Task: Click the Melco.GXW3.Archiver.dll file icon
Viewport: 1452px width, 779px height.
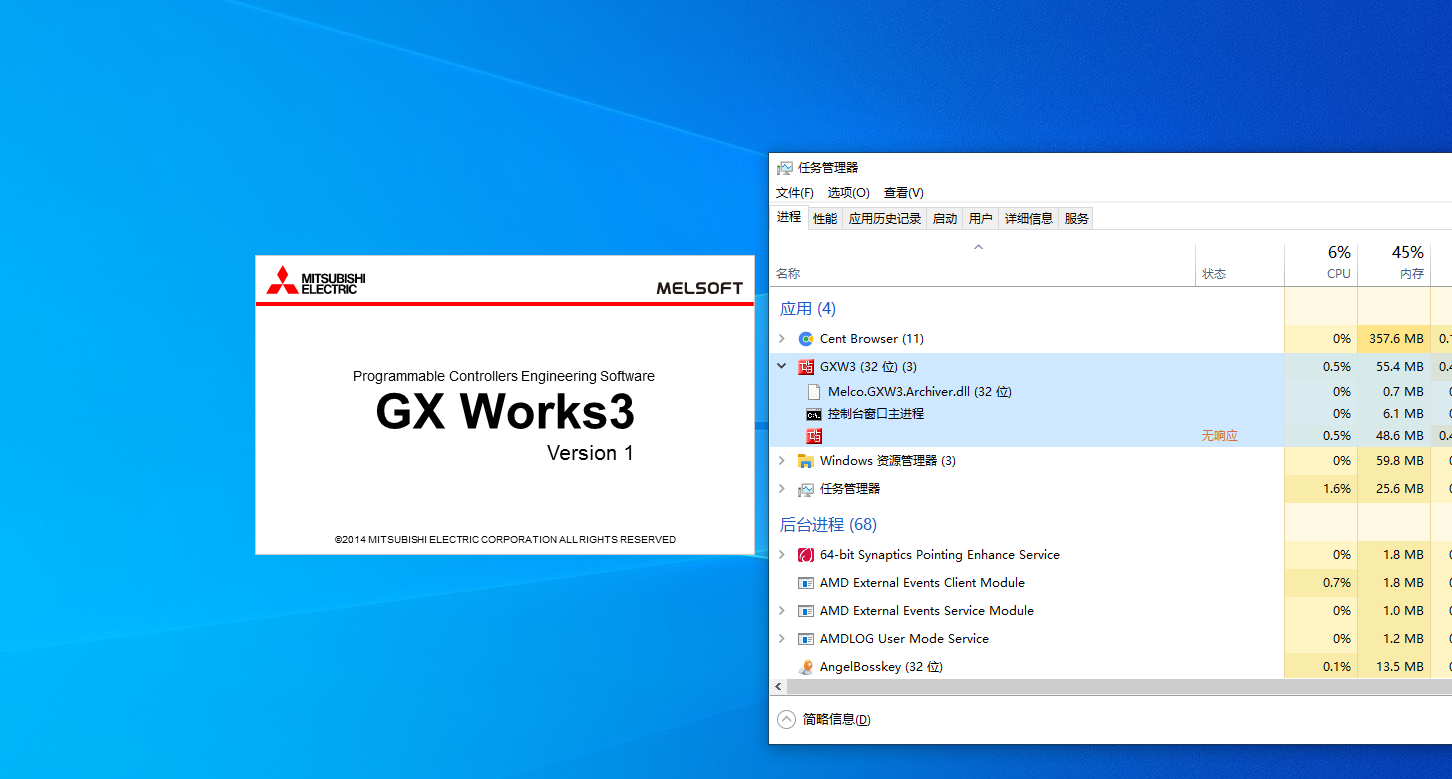Action: (814, 392)
